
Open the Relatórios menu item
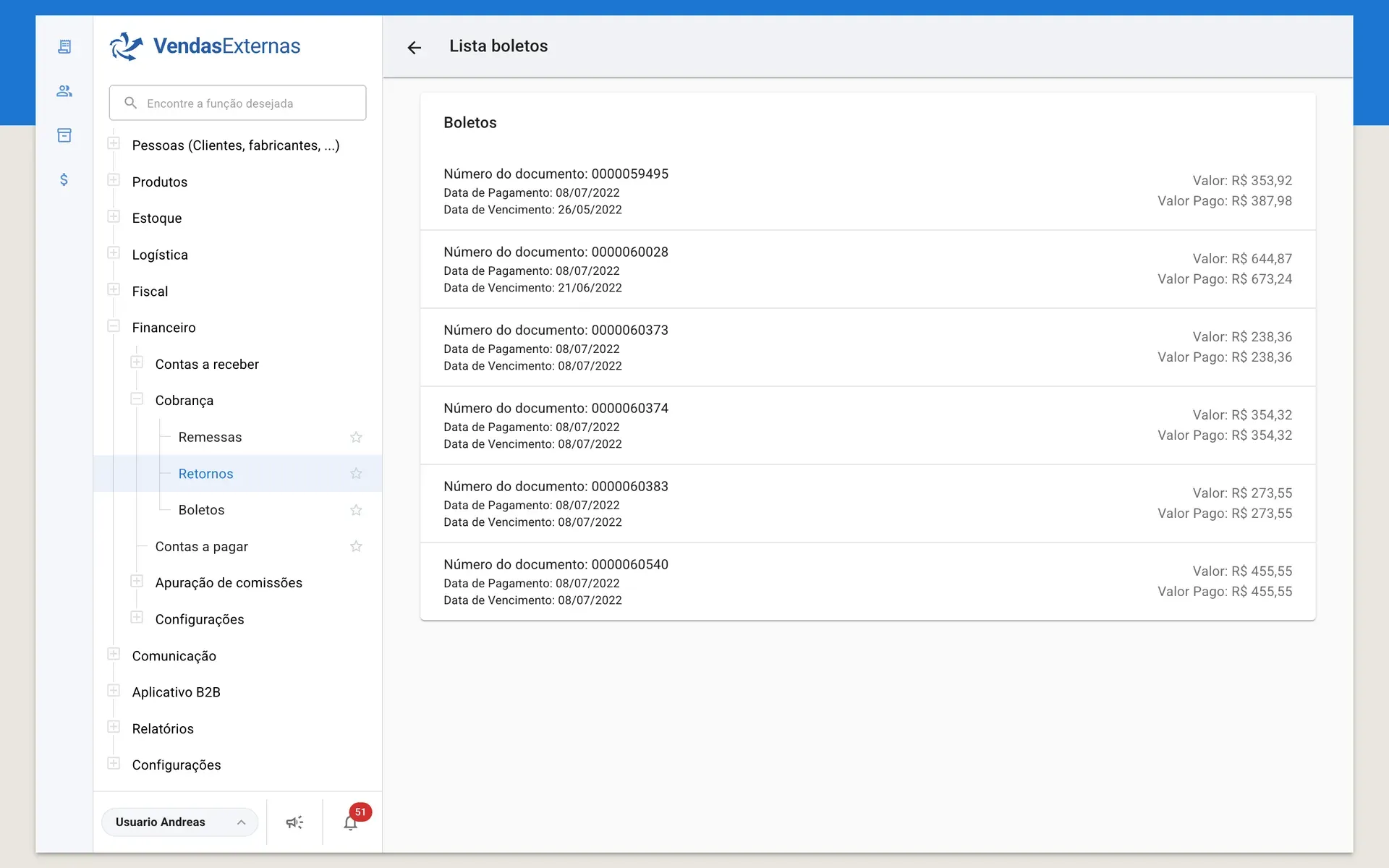[x=163, y=729]
